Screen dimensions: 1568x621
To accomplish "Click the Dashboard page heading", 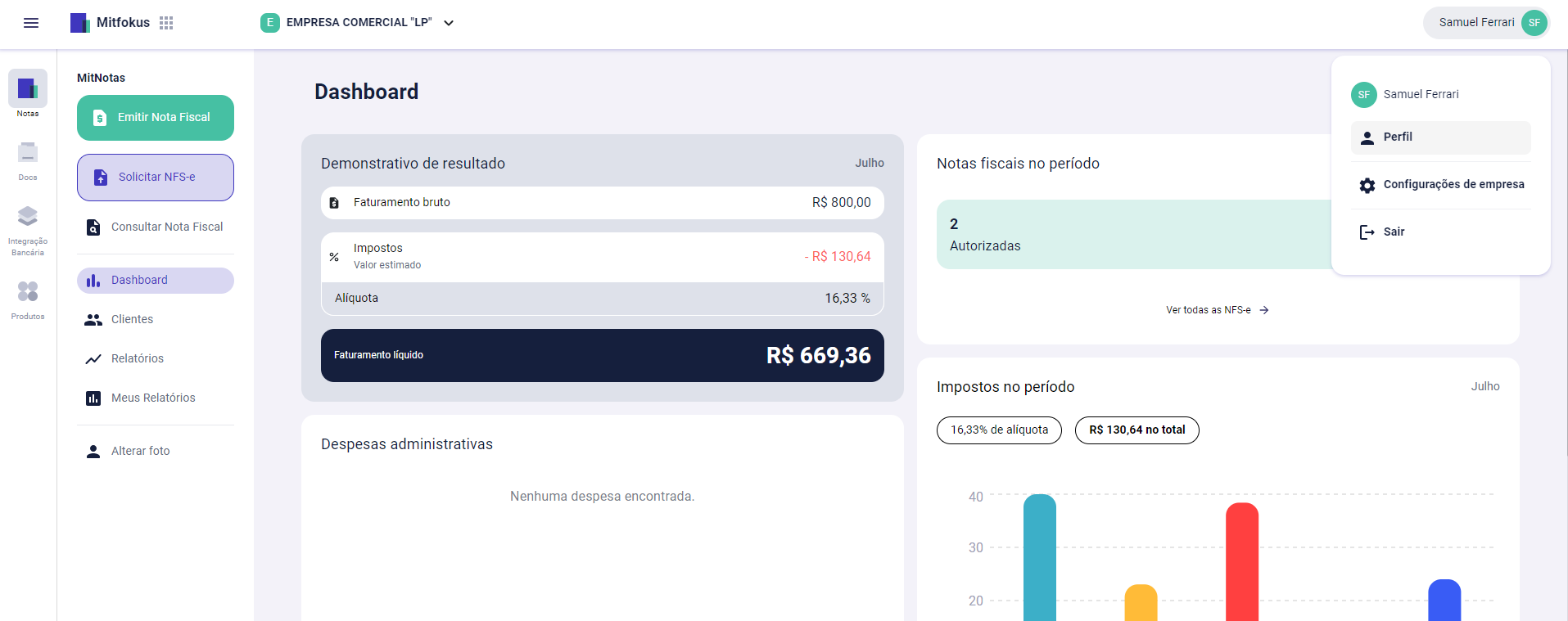I will (367, 92).
